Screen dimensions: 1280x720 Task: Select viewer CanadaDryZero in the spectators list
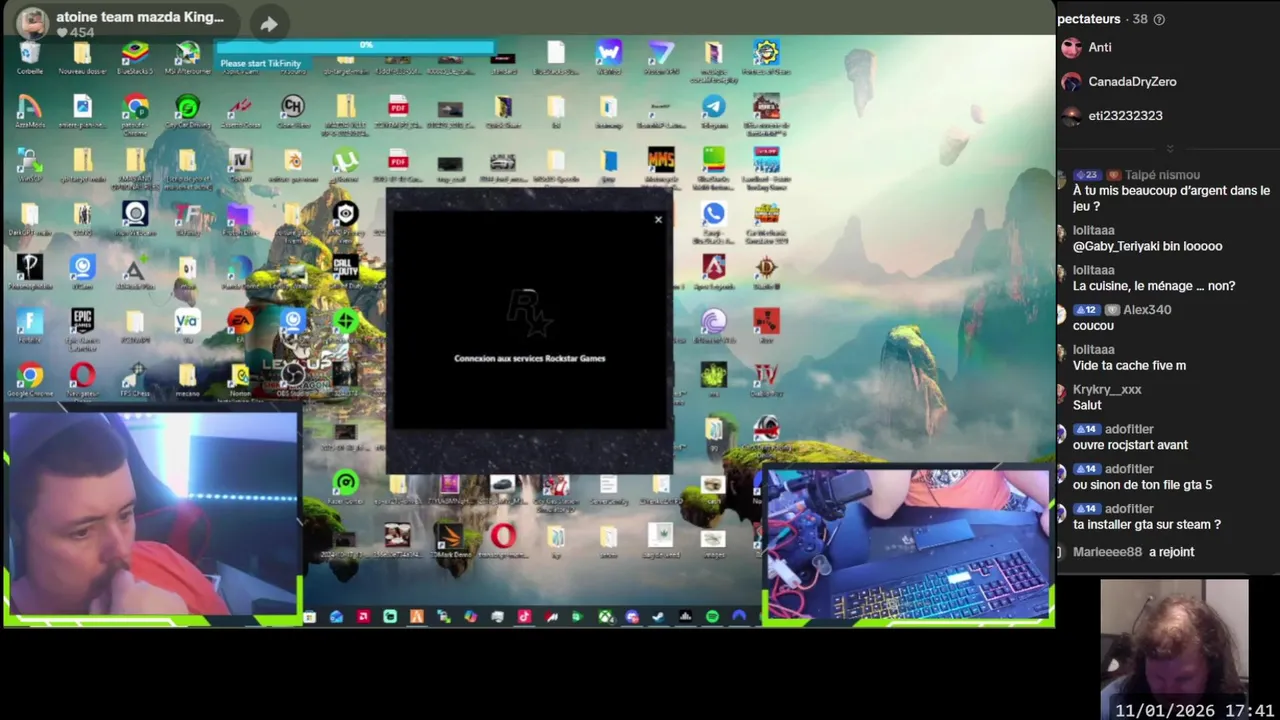1119,81
